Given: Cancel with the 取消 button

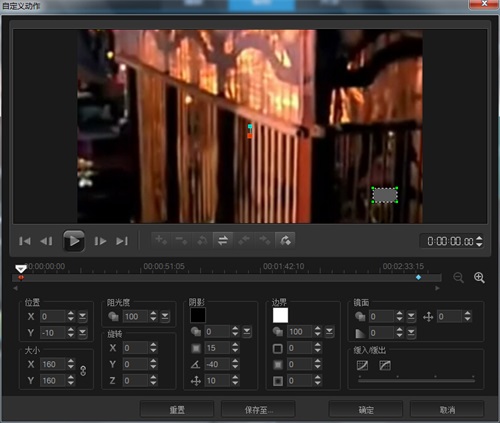Looking at the screenshot, I should [x=447, y=410].
